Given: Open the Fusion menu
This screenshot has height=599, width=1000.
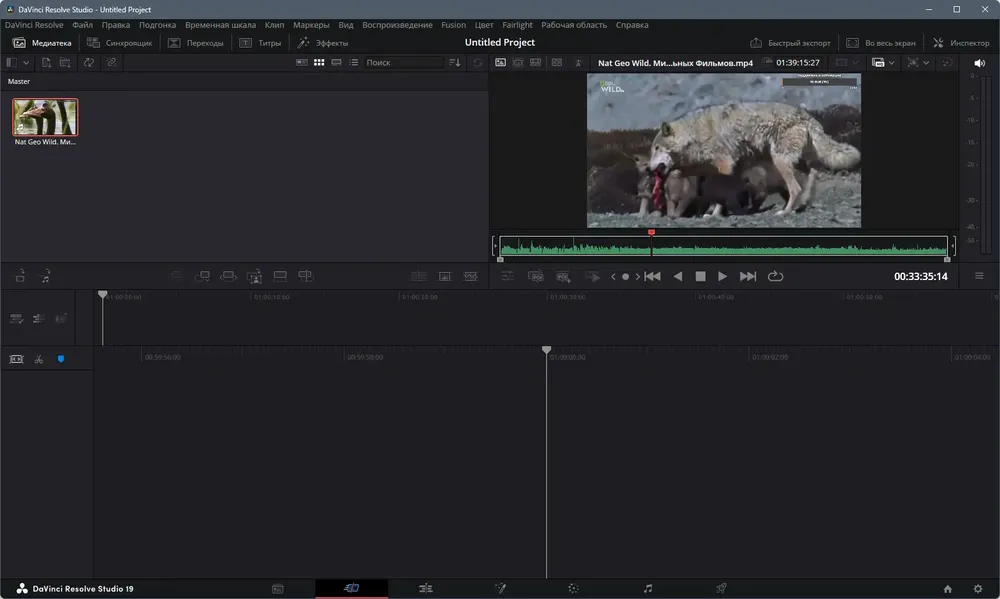Looking at the screenshot, I should pyautogui.click(x=453, y=25).
